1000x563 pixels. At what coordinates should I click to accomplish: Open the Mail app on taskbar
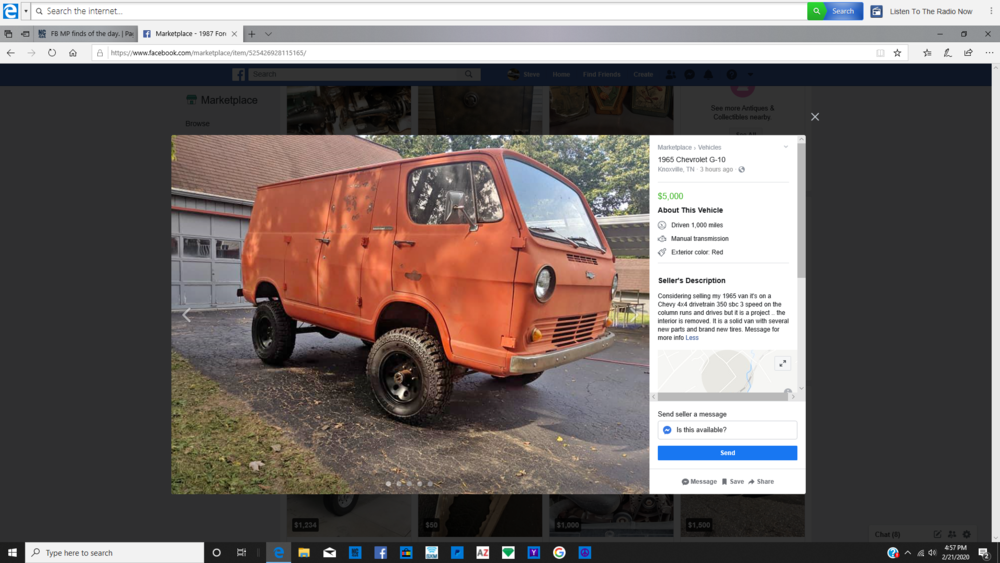[x=329, y=552]
